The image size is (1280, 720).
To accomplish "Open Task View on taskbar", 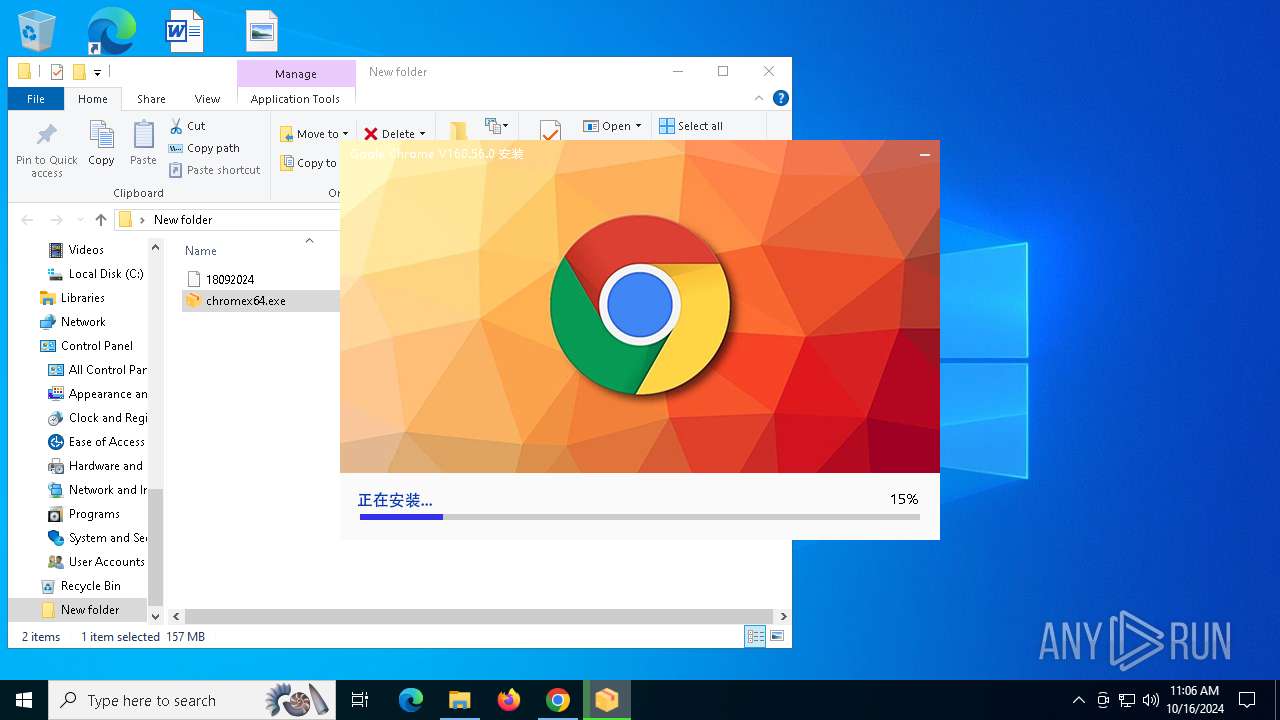I will 360,700.
